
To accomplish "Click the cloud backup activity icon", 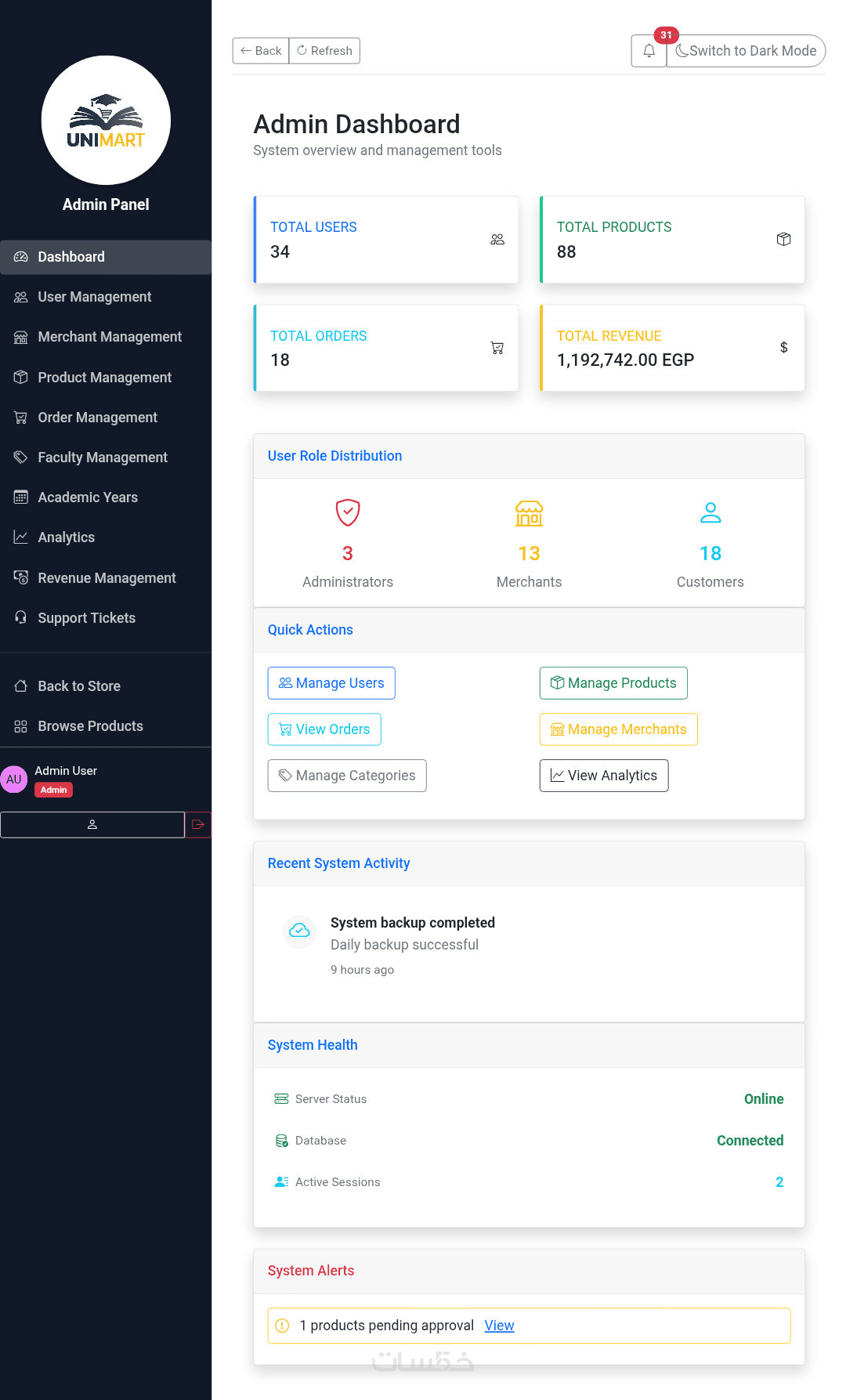I will click(x=299, y=931).
